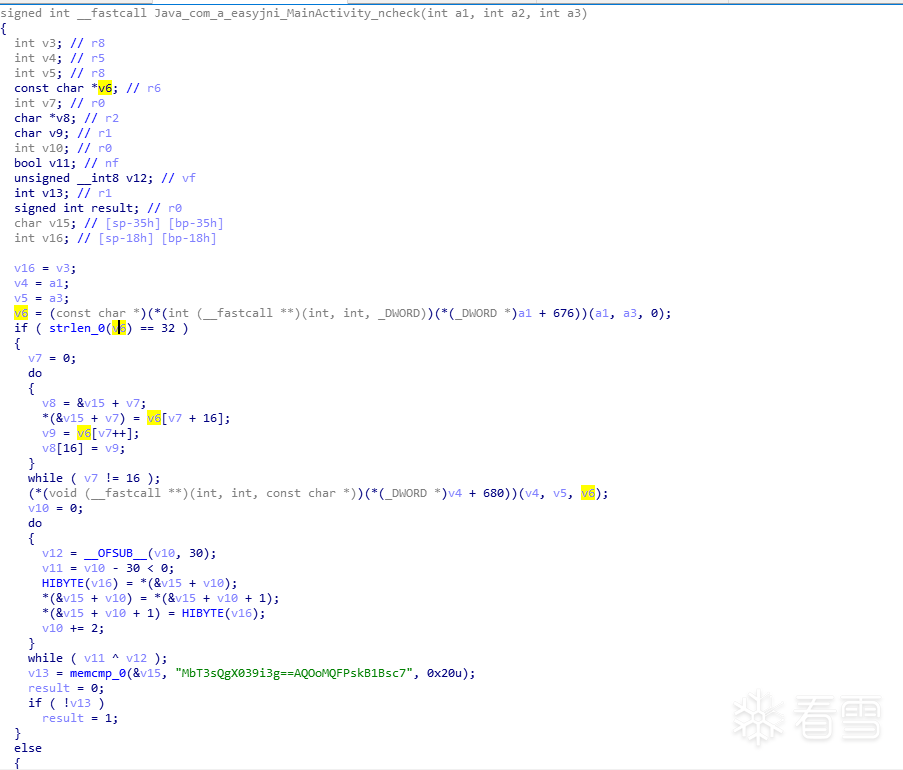Image resolution: width=903 pixels, height=770 pixels.
Task: Click the 0x20u length argument
Action: (444, 673)
